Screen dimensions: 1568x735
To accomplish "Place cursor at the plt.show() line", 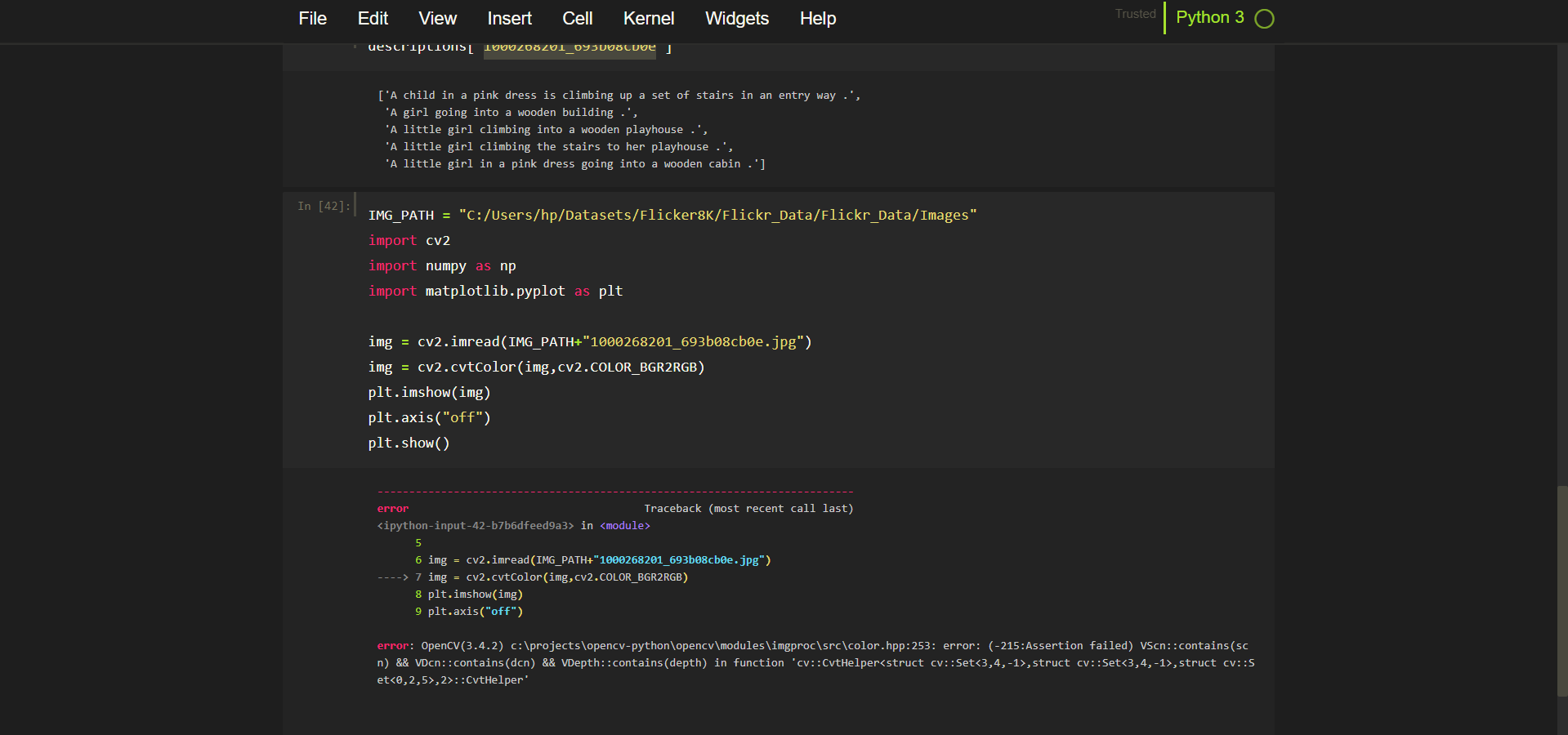I will [409, 443].
